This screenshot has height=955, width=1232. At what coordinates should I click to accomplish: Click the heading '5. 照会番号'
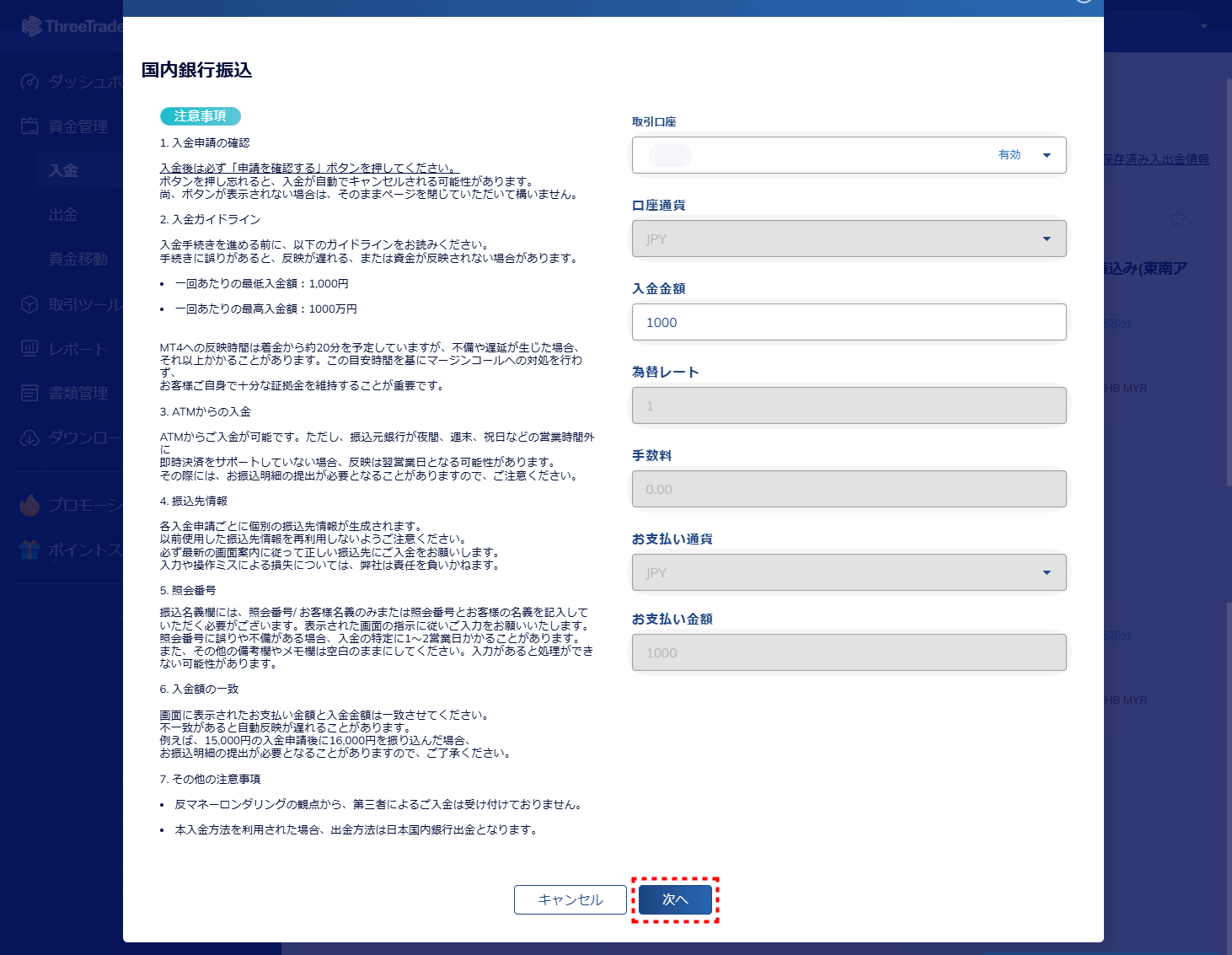[187, 591]
